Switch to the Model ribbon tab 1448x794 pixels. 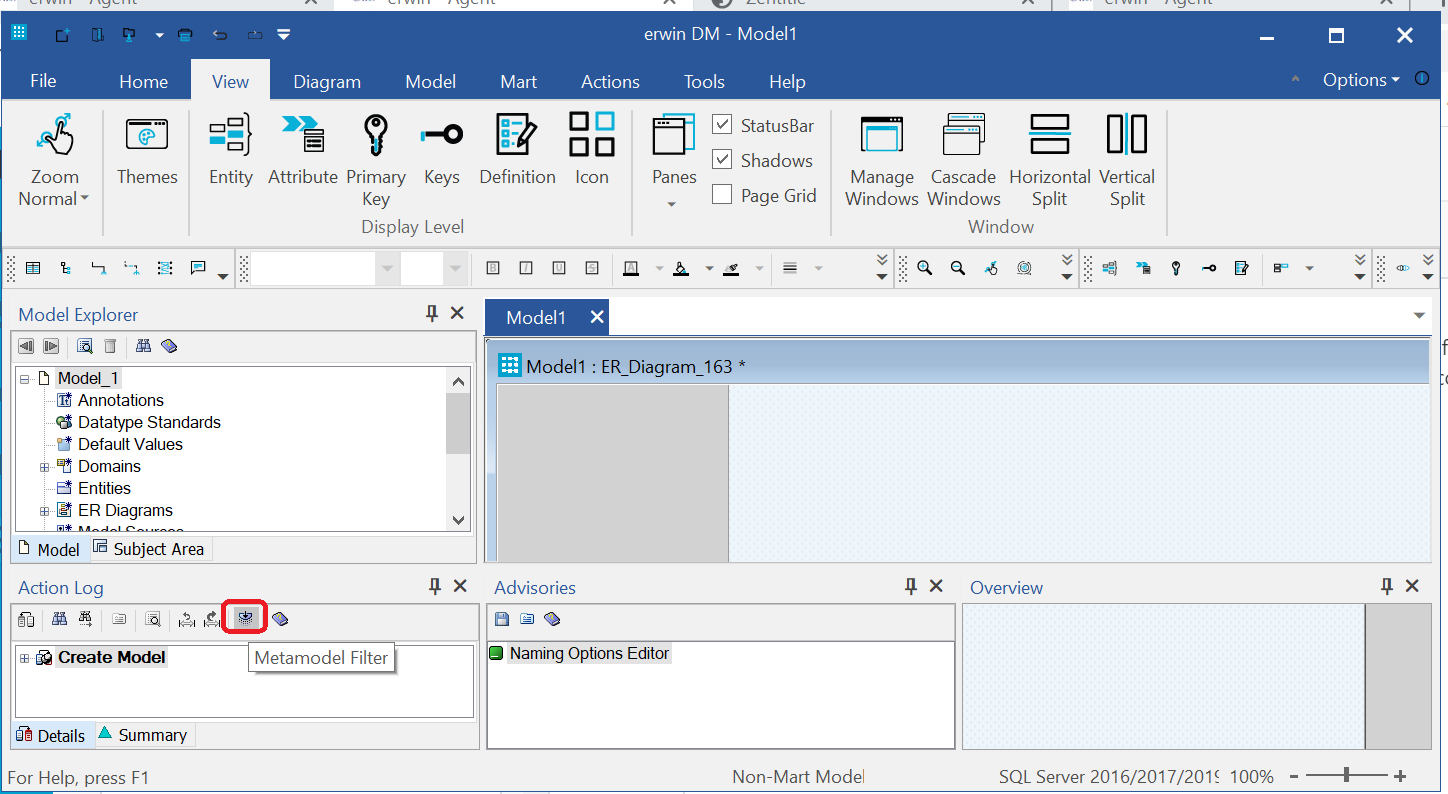[431, 82]
